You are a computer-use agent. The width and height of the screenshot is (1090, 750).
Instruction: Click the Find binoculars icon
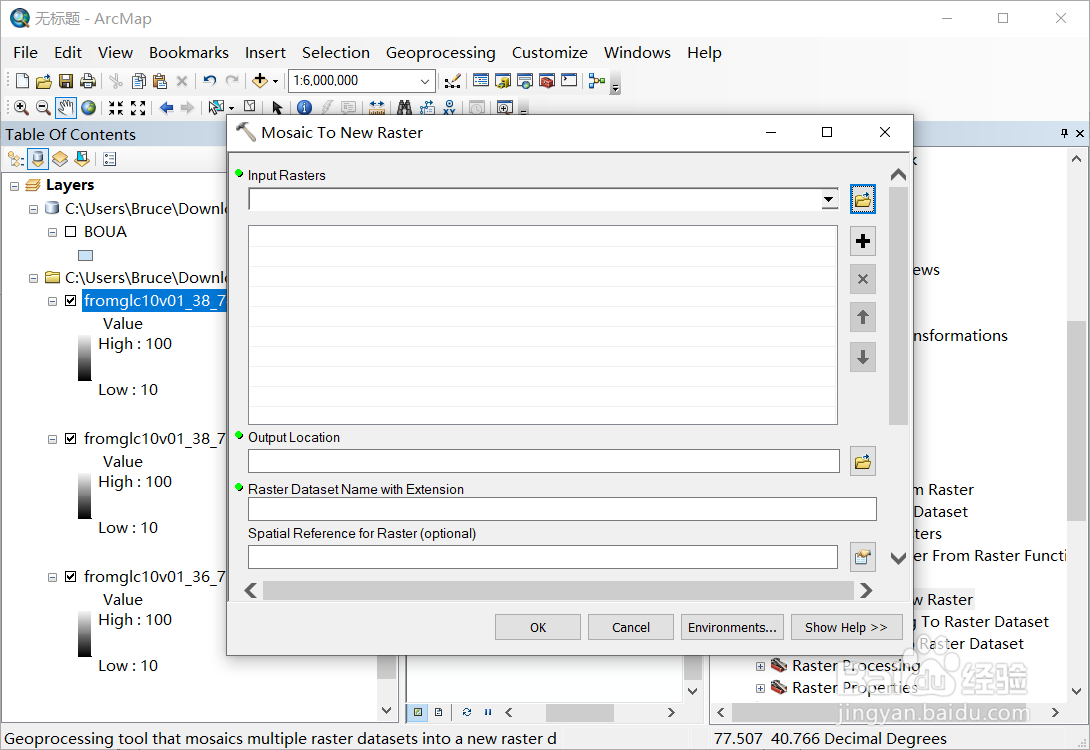click(405, 108)
